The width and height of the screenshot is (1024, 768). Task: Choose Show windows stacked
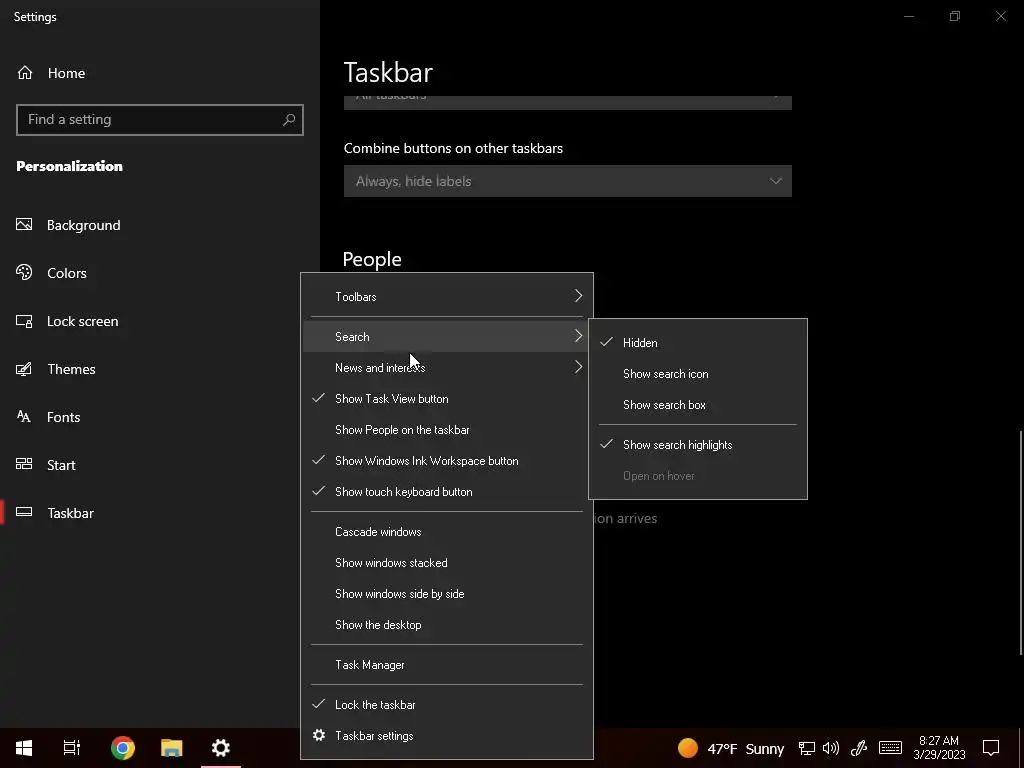click(x=447, y=563)
